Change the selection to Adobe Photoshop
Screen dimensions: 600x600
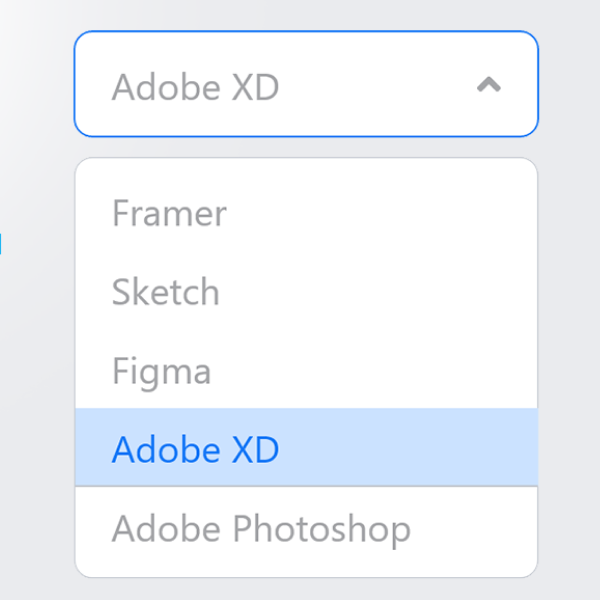point(261,528)
